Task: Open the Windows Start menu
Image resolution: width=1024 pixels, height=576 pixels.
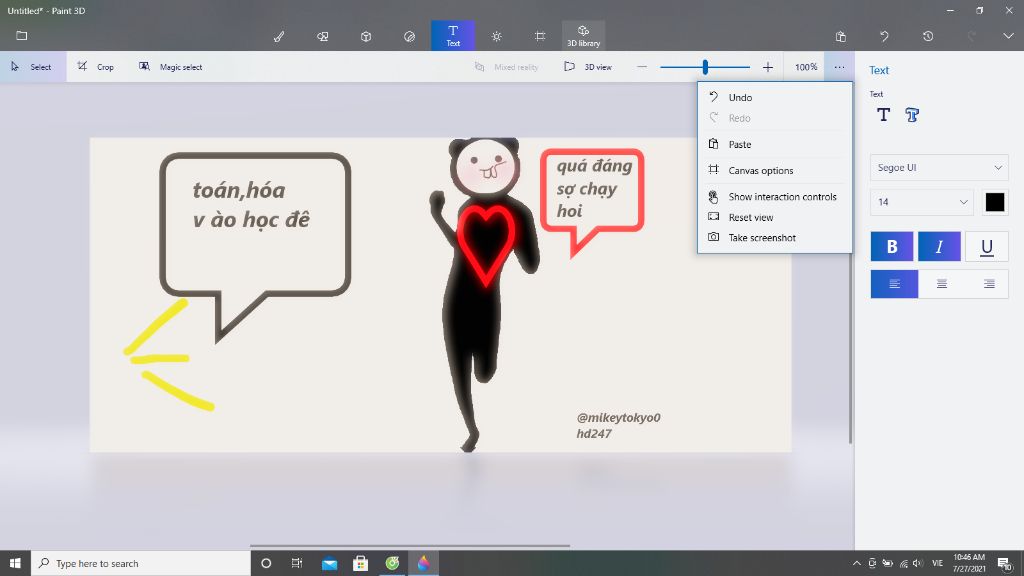Action: pos(15,563)
